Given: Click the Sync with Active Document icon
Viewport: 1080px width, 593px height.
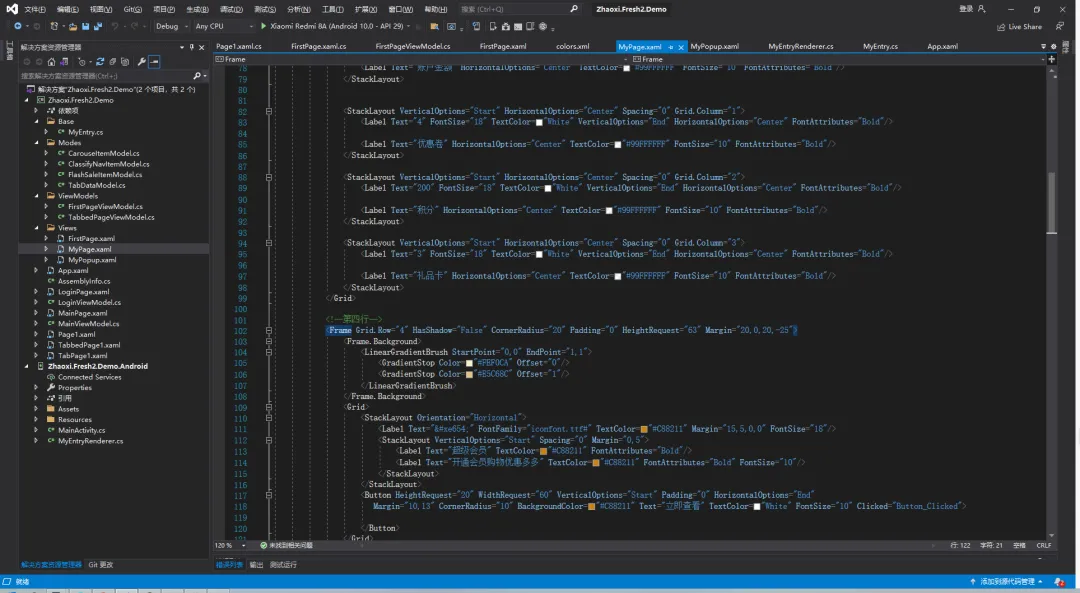Looking at the screenshot, I should [x=100, y=61].
